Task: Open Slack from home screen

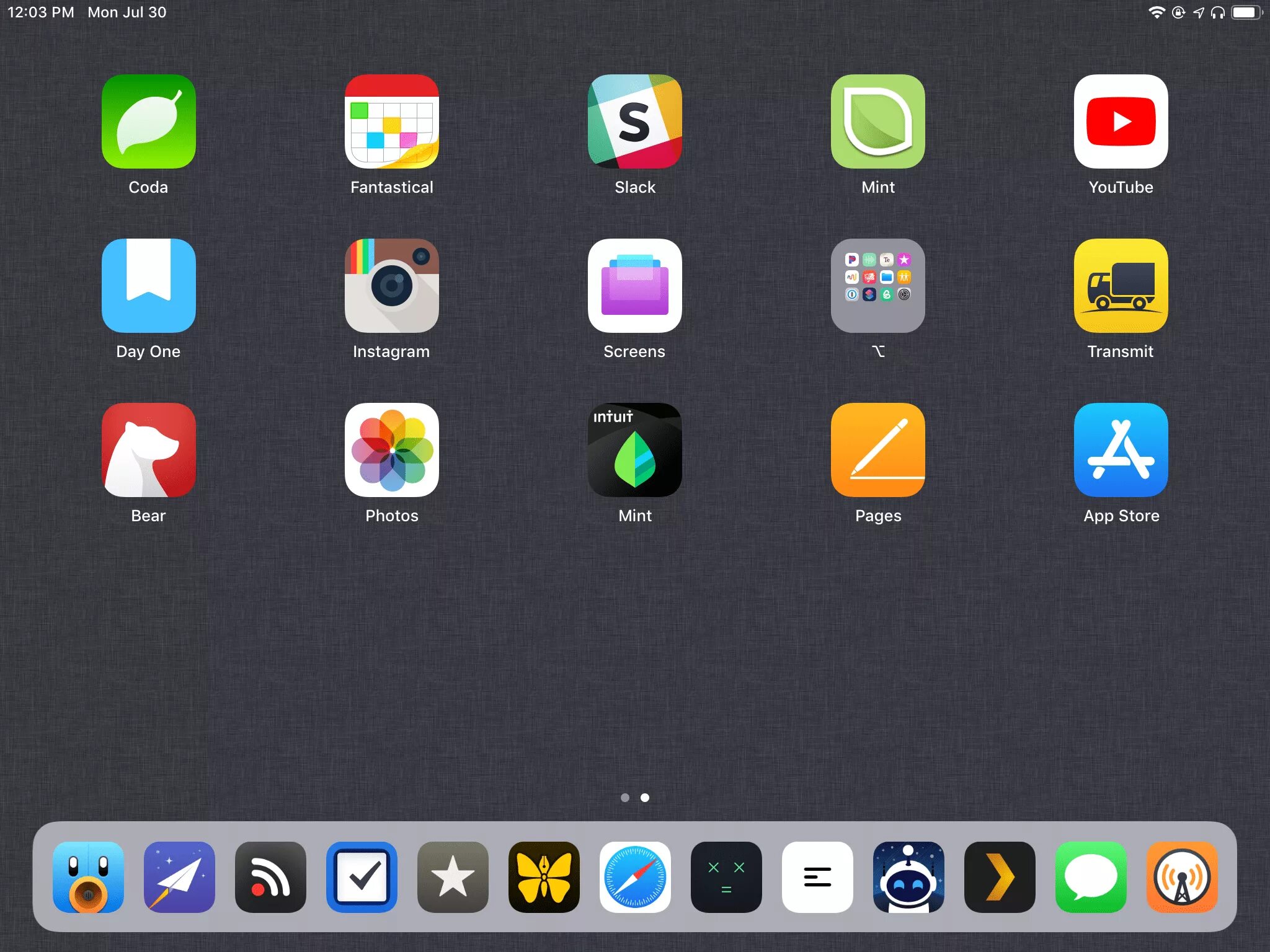Action: coord(634,121)
